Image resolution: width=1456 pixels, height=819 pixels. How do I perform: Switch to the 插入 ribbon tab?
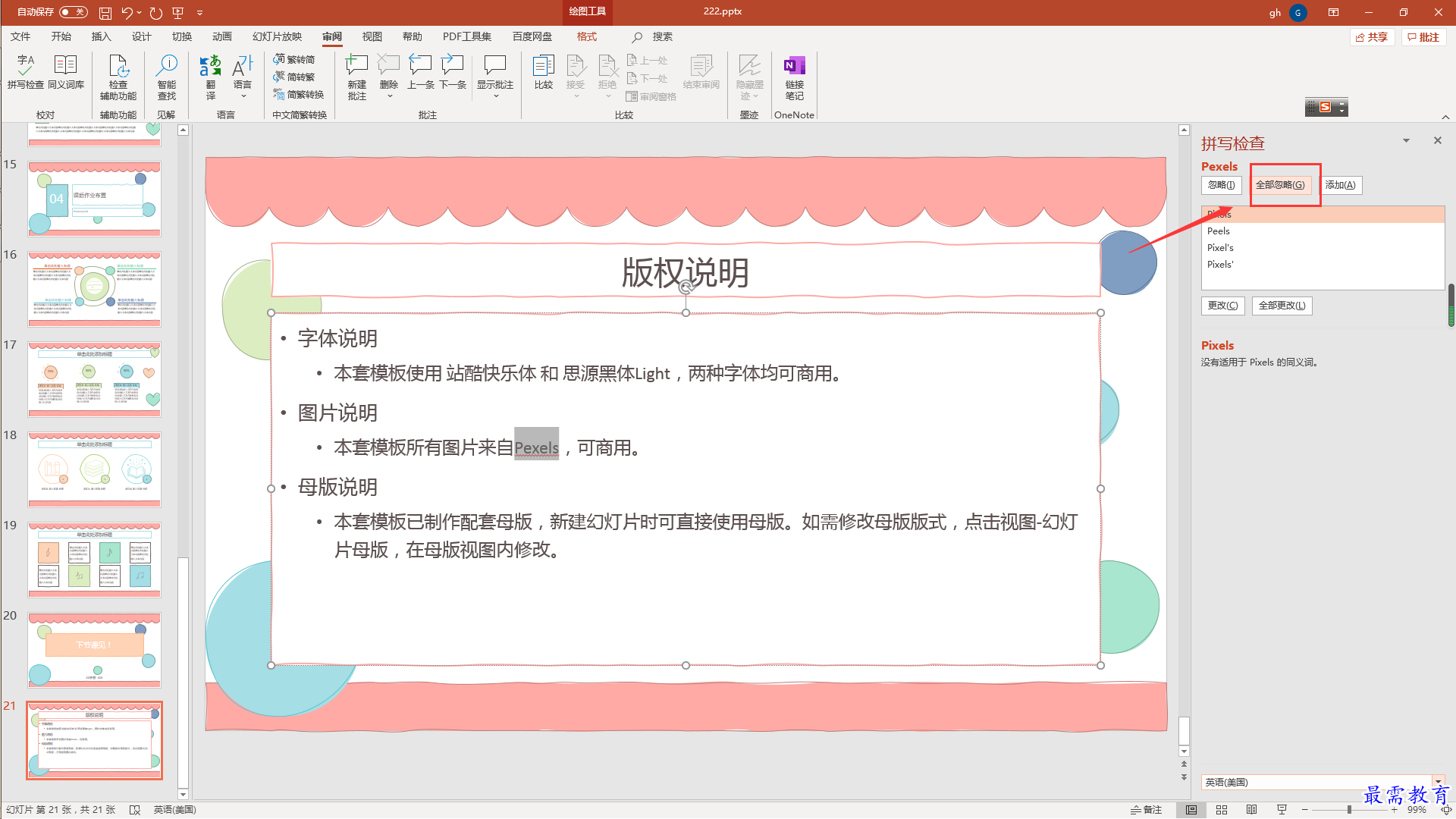click(102, 36)
